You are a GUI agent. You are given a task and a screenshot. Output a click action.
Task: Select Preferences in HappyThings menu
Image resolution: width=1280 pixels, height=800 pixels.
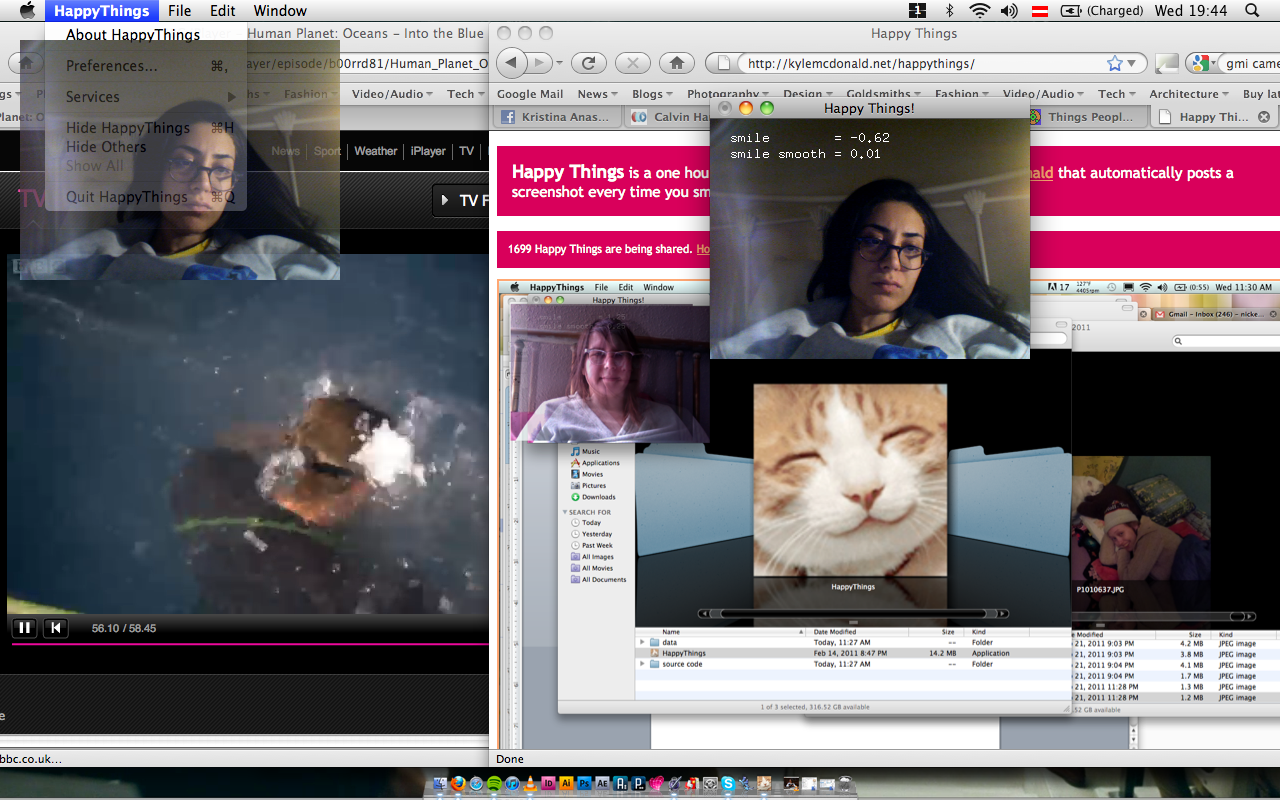(x=111, y=66)
